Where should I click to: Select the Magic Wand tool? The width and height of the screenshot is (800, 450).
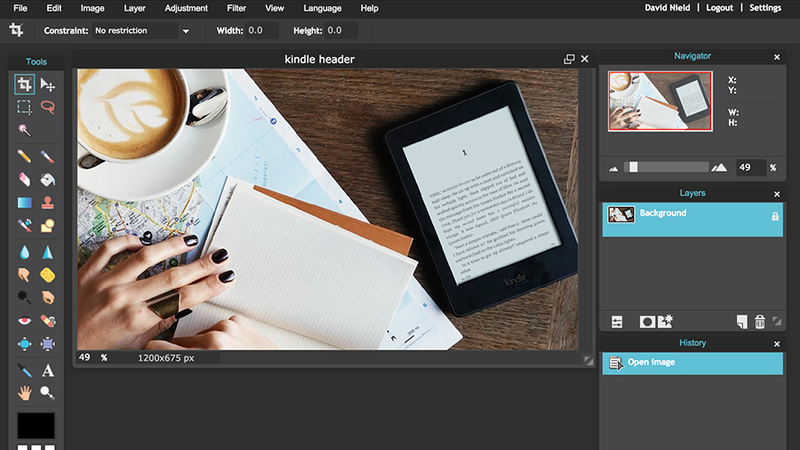pyautogui.click(x=24, y=130)
